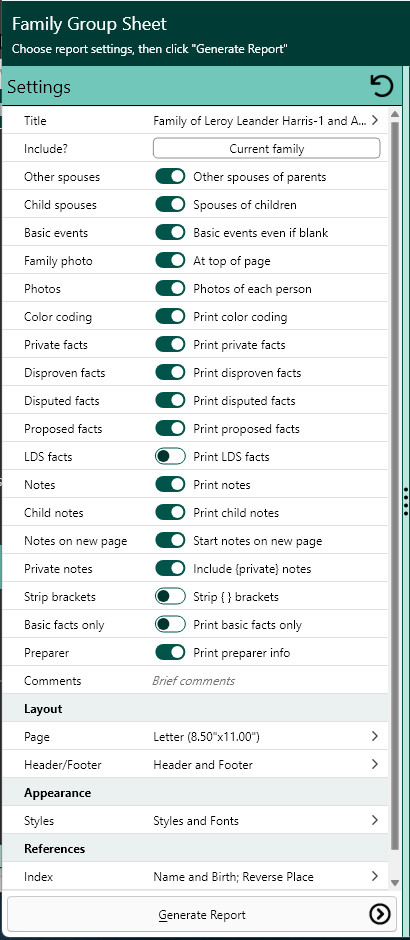
Task: Toggle Print disputed facts
Action: (170, 400)
